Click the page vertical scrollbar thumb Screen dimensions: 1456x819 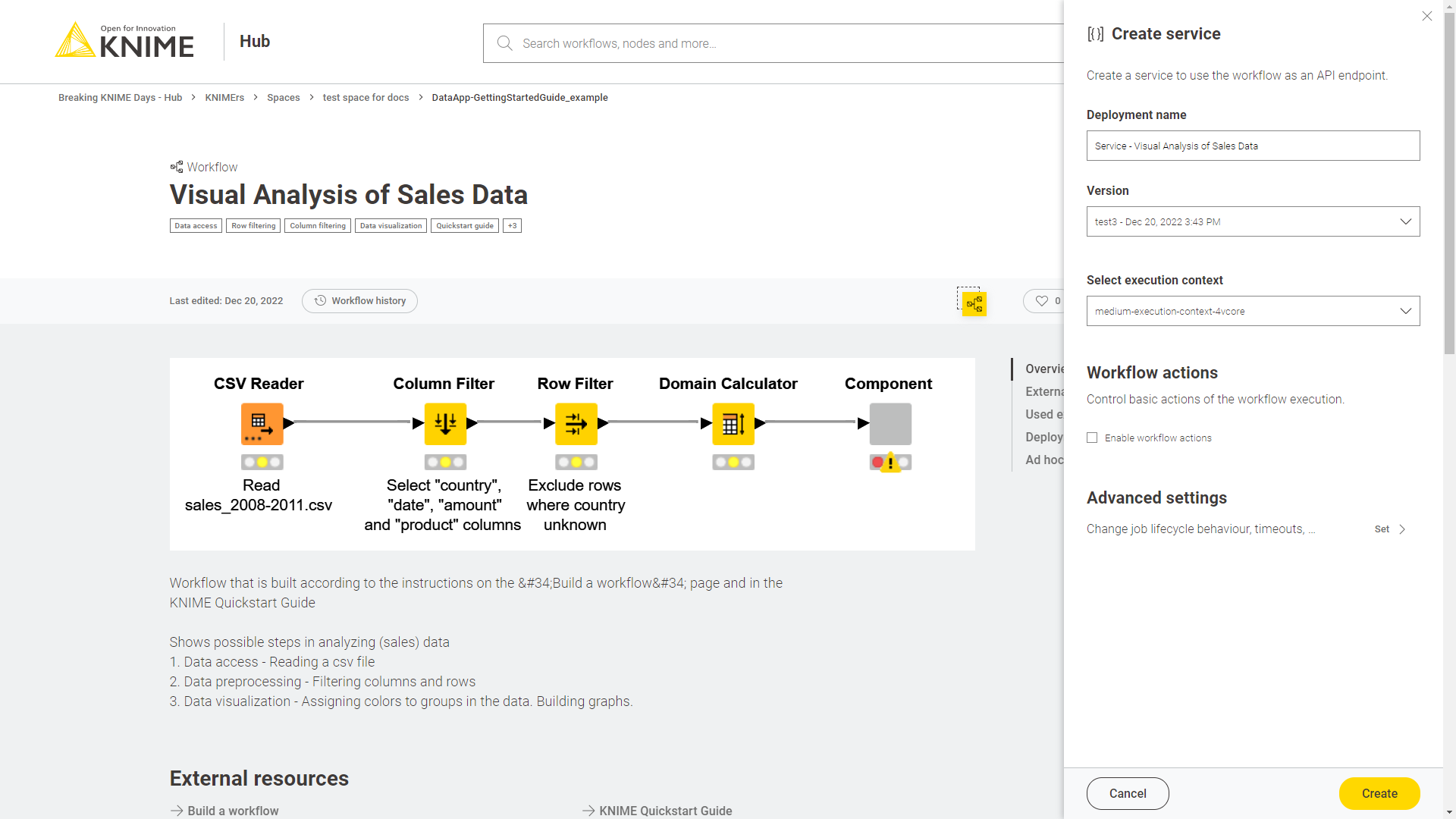1449,184
